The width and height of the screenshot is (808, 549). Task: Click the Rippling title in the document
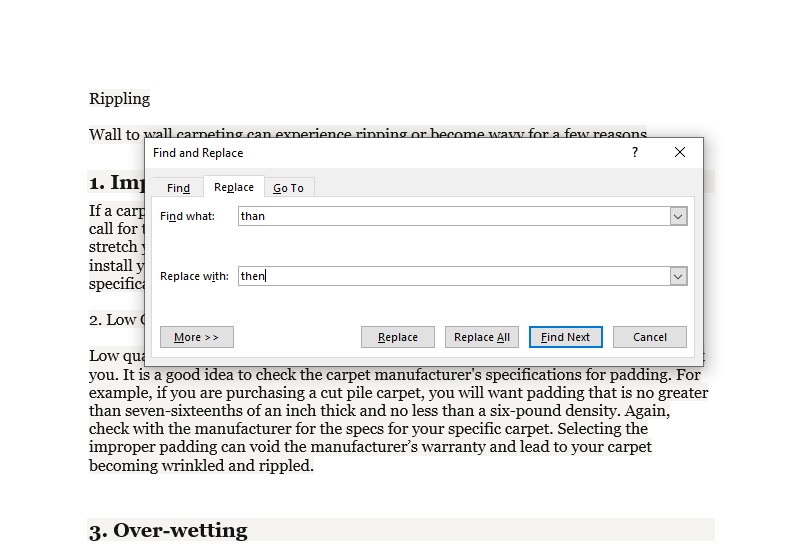(x=119, y=98)
